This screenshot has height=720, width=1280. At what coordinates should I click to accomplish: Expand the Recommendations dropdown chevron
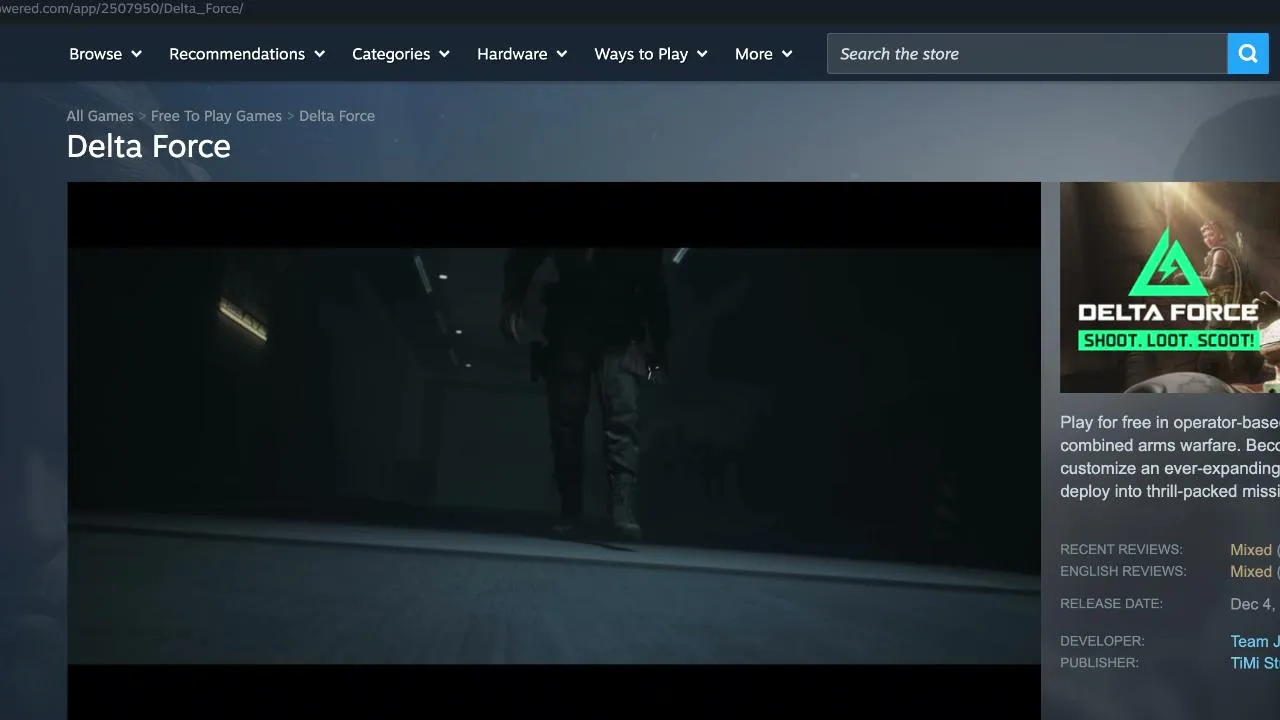click(319, 54)
